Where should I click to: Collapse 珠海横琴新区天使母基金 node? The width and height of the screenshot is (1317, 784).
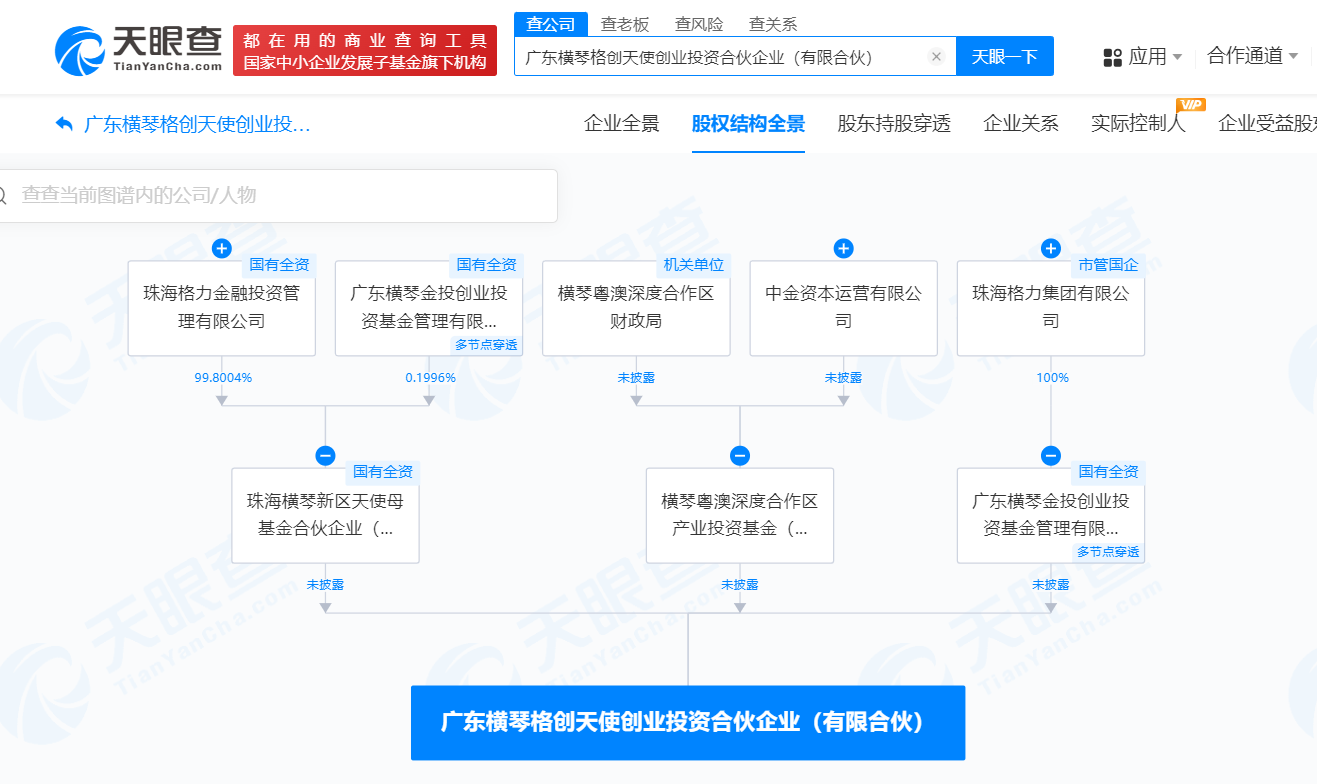point(325,456)
